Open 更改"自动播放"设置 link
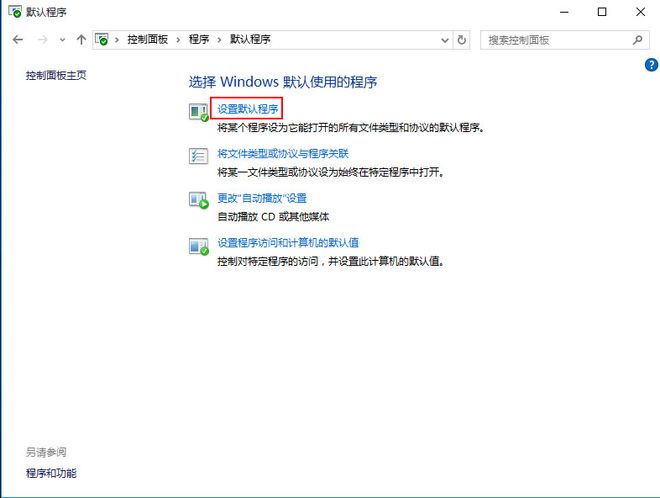Image resolution: width=660 pixels, height=498 pixels. click(x=262, y=198)
